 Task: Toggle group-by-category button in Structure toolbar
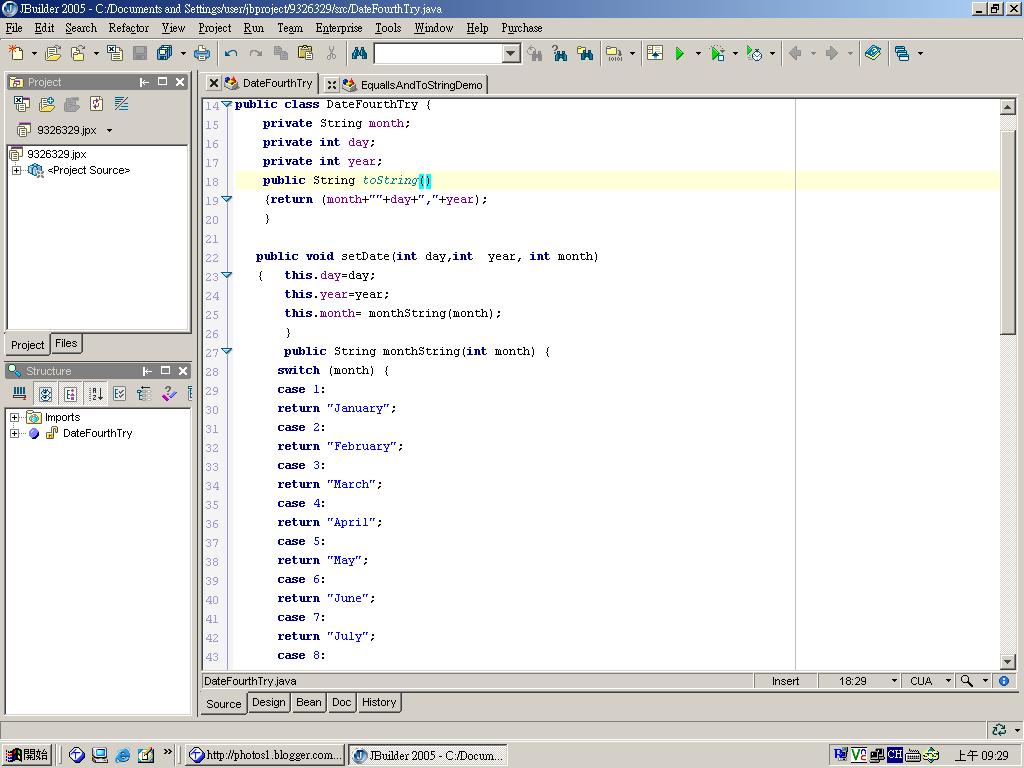pyautogui.click(x=70, y=394)
